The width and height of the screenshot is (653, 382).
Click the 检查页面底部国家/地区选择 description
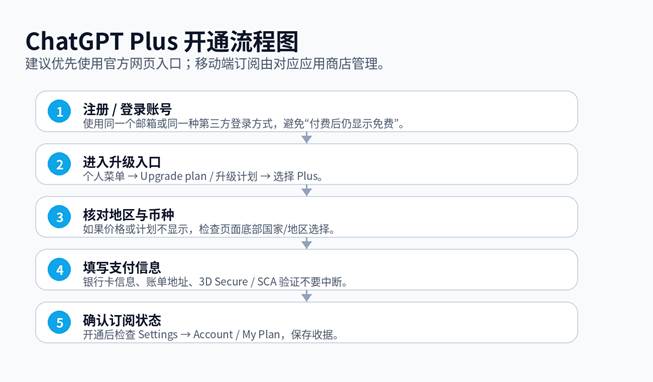tap(209, 229)
